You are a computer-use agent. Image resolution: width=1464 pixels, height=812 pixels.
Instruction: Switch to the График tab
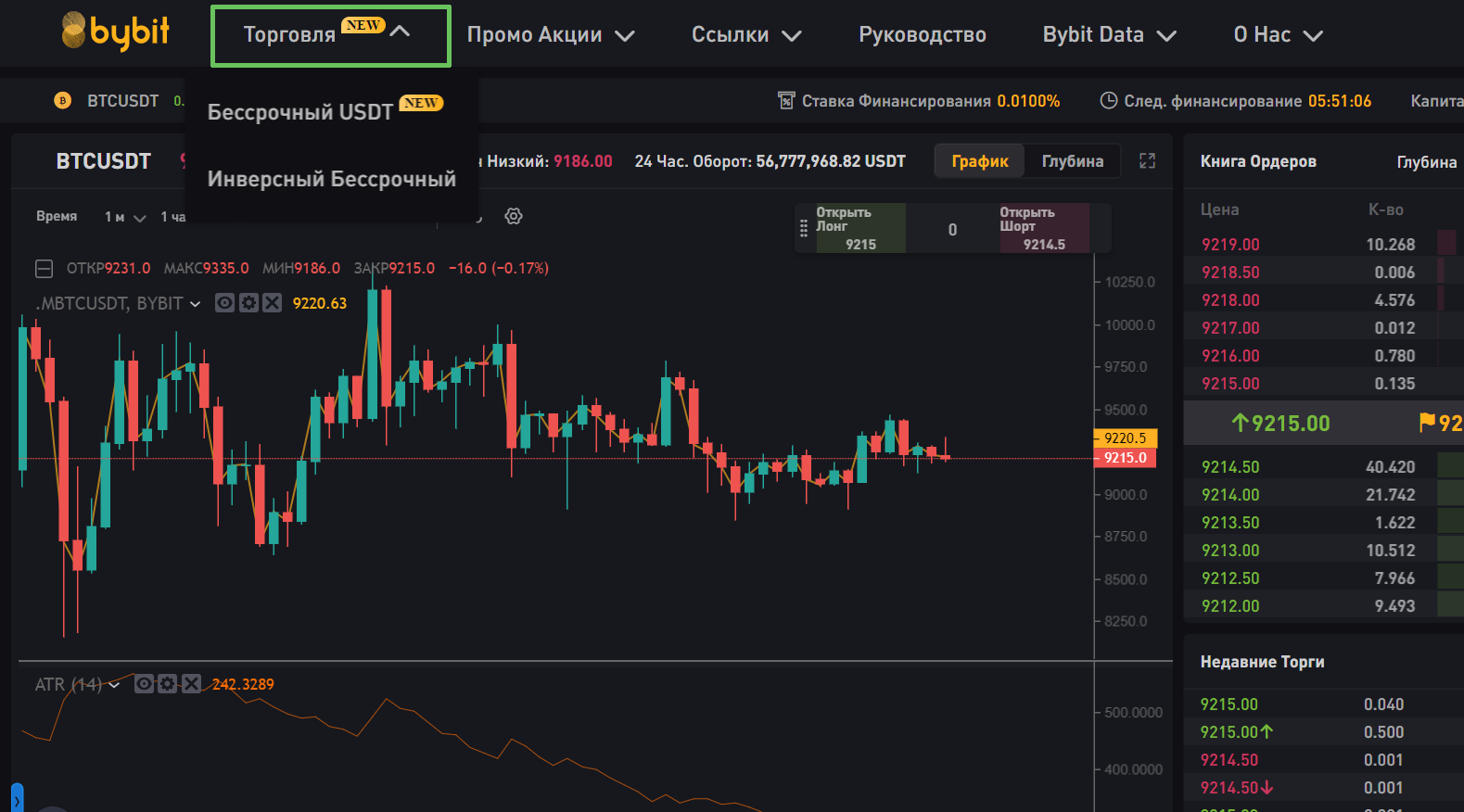tap(979, 161)
